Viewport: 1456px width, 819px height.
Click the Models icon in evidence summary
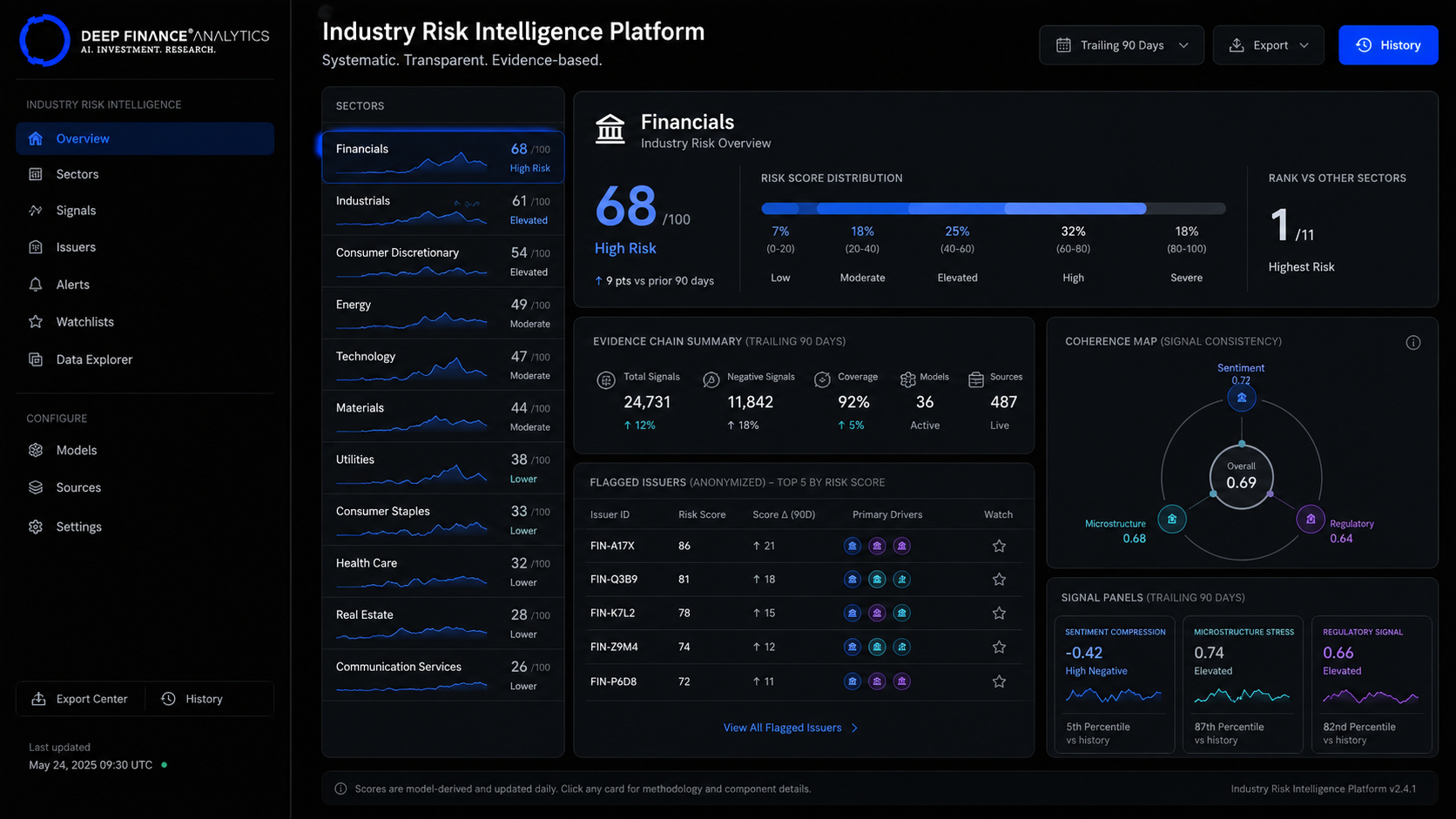click(907, 379)
